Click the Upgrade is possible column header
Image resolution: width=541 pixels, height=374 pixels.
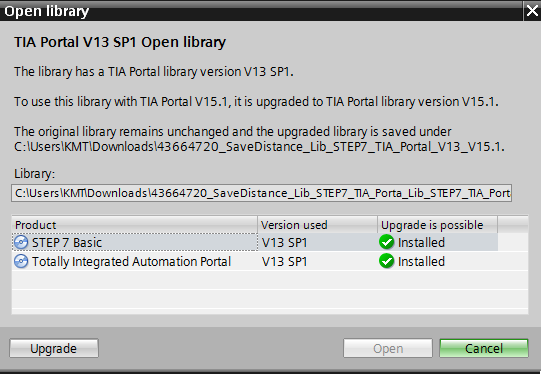437,225
